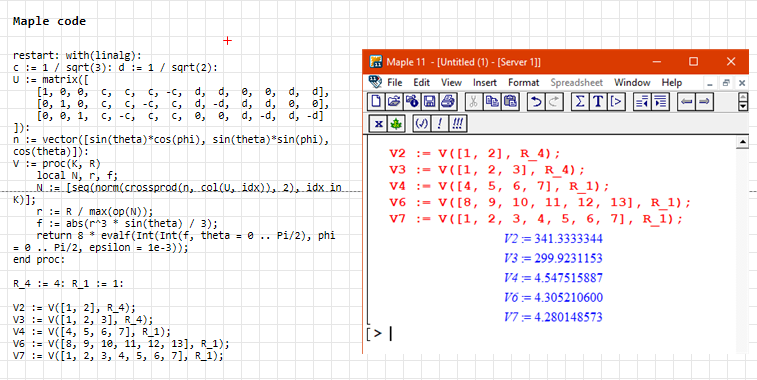
Task: Execute entire worksheet with triple exclamation icon
Action: [x=457, y=124]
